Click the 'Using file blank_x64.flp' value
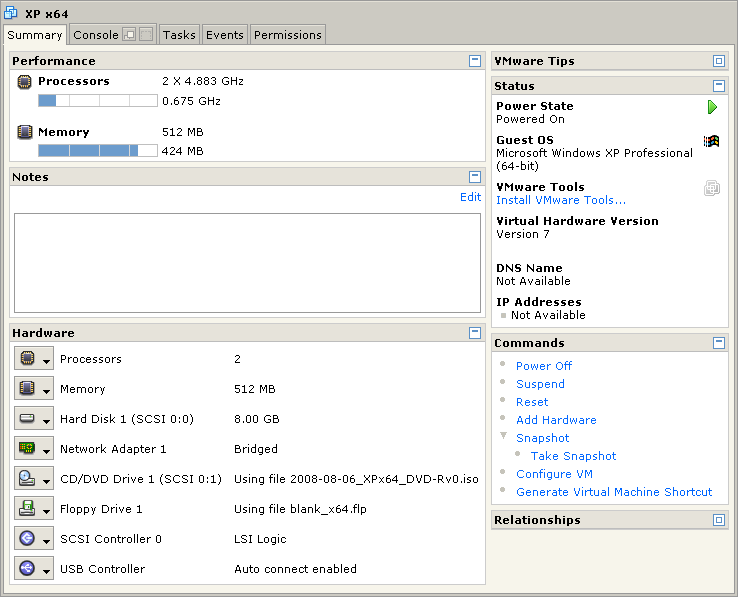This screenshot has width=738, height=597. tap(300, 509)
